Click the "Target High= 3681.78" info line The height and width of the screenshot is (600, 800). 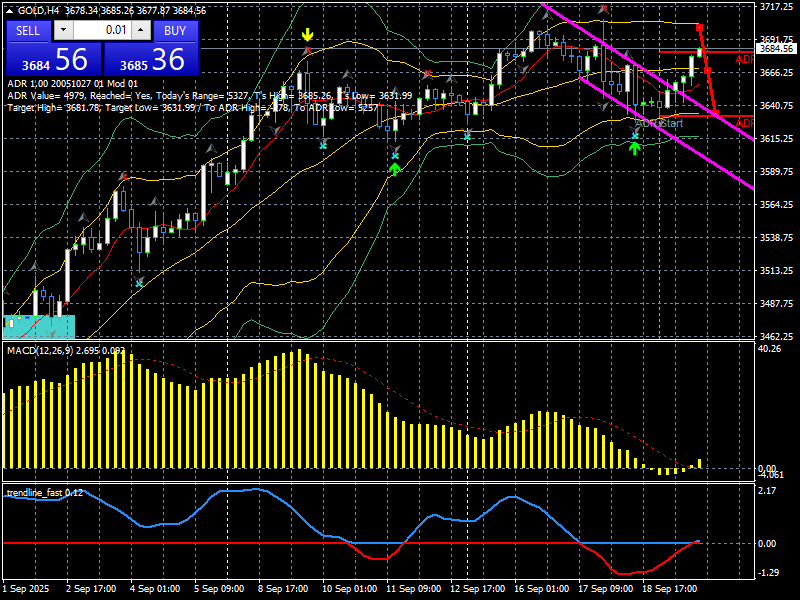click(192, 108)
